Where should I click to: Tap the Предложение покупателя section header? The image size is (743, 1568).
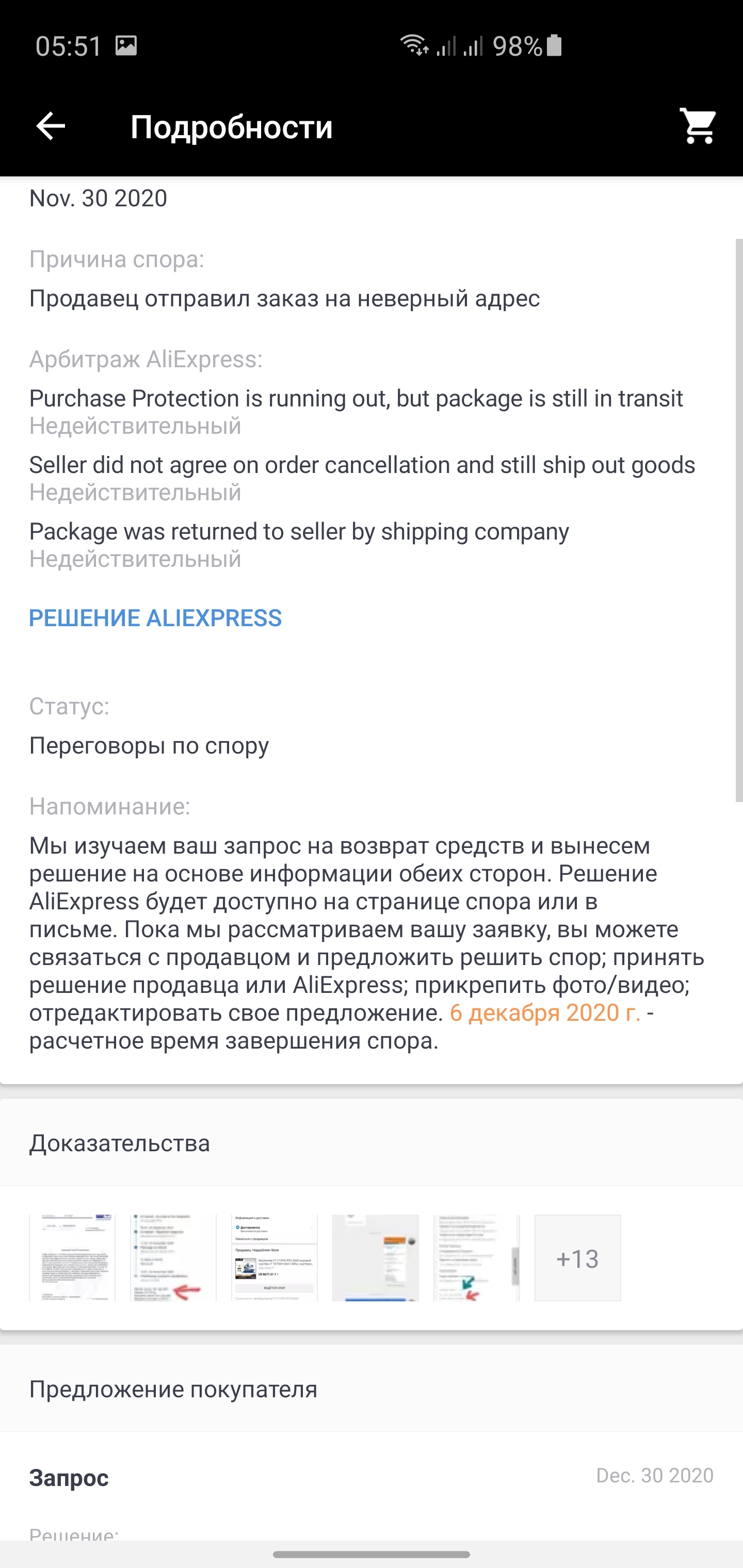(x=173, y=1389)
